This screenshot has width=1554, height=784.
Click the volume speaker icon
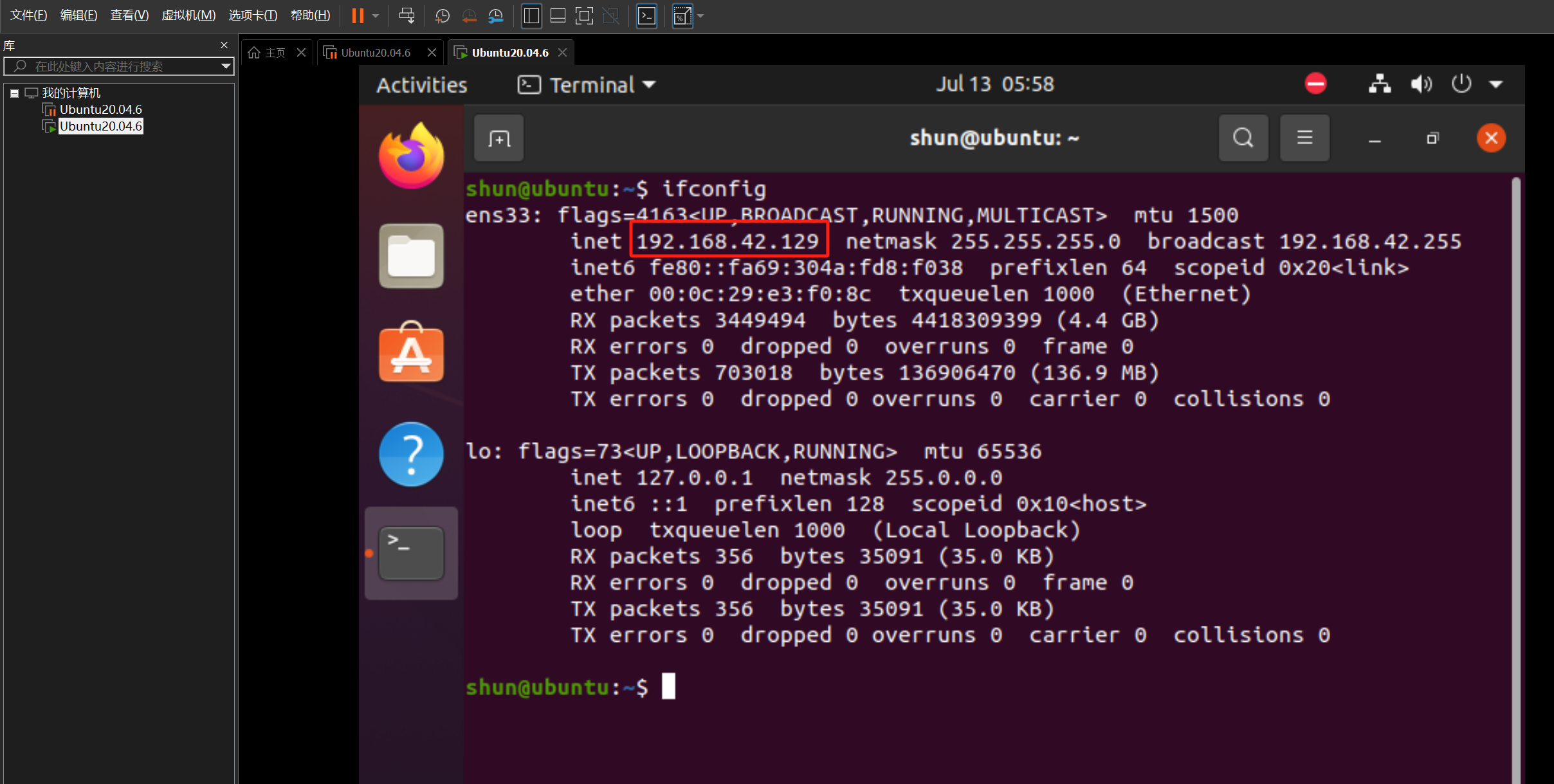pos(1421,84)
